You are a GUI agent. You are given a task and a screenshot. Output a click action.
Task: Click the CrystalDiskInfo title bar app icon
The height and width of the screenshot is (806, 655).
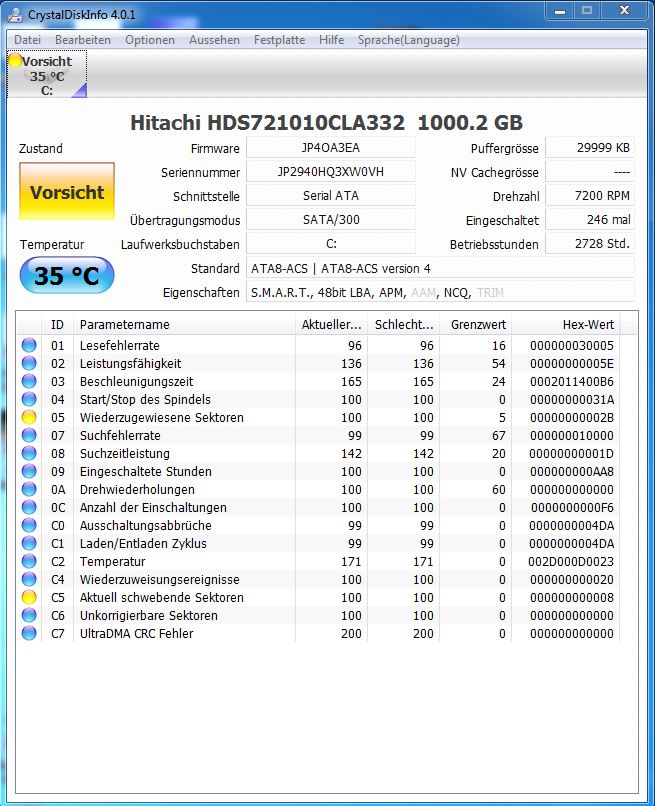tap(15, 14)
